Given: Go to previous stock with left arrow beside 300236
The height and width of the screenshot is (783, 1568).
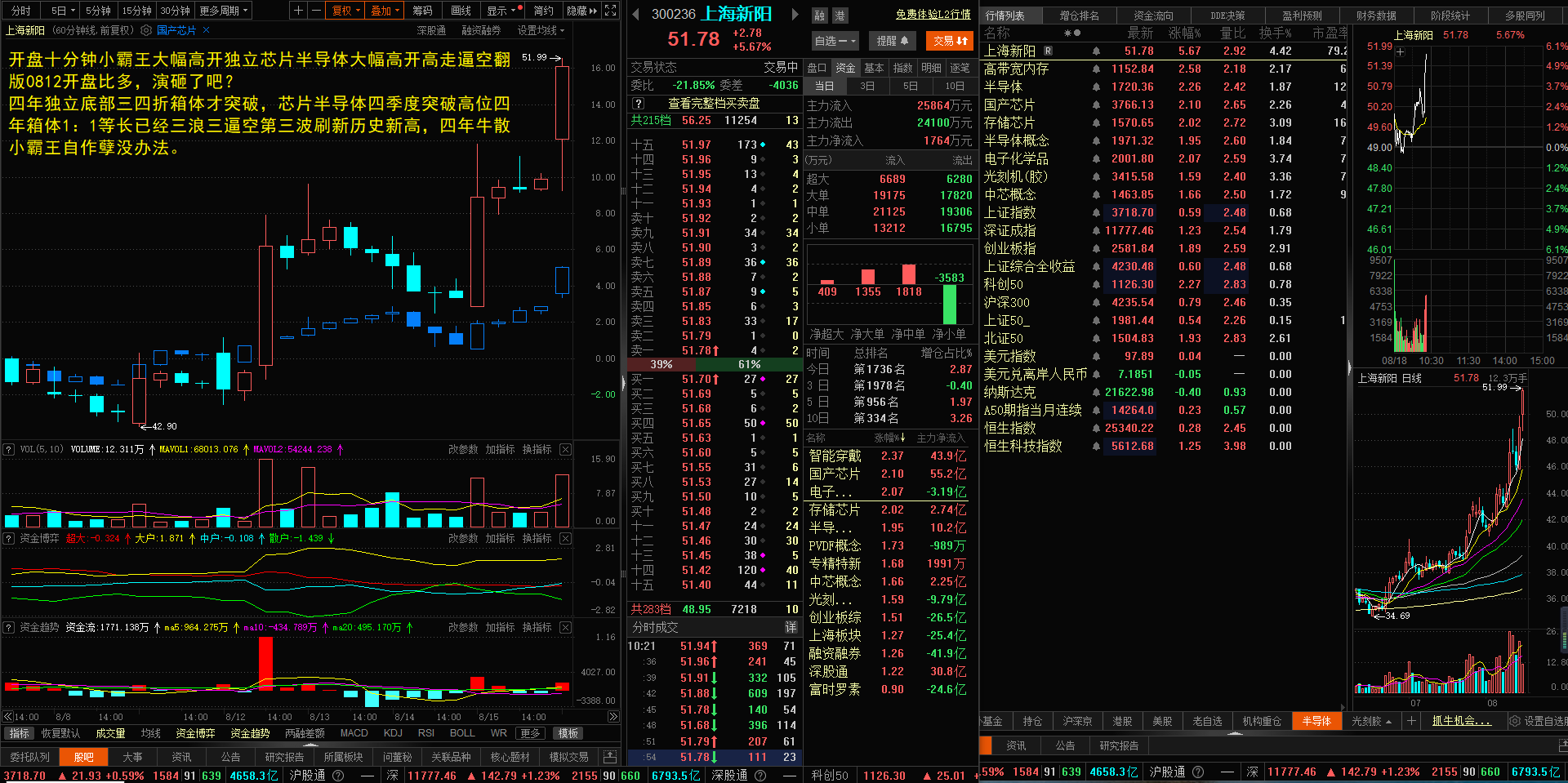Looking at the screenshot, I should pos(636,15).
